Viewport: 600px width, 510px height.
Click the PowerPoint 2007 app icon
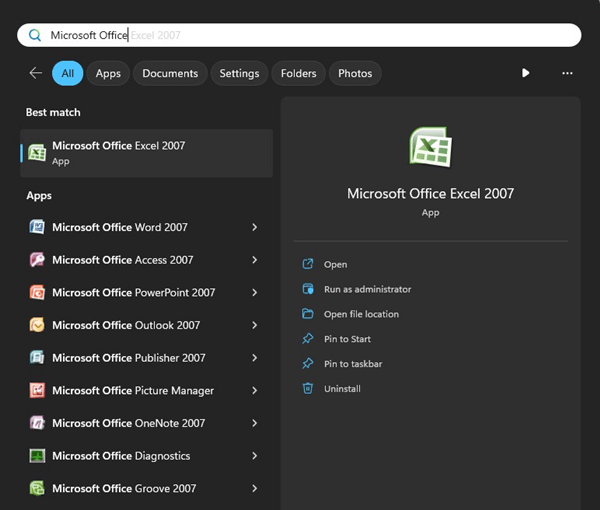coord(37,293)
